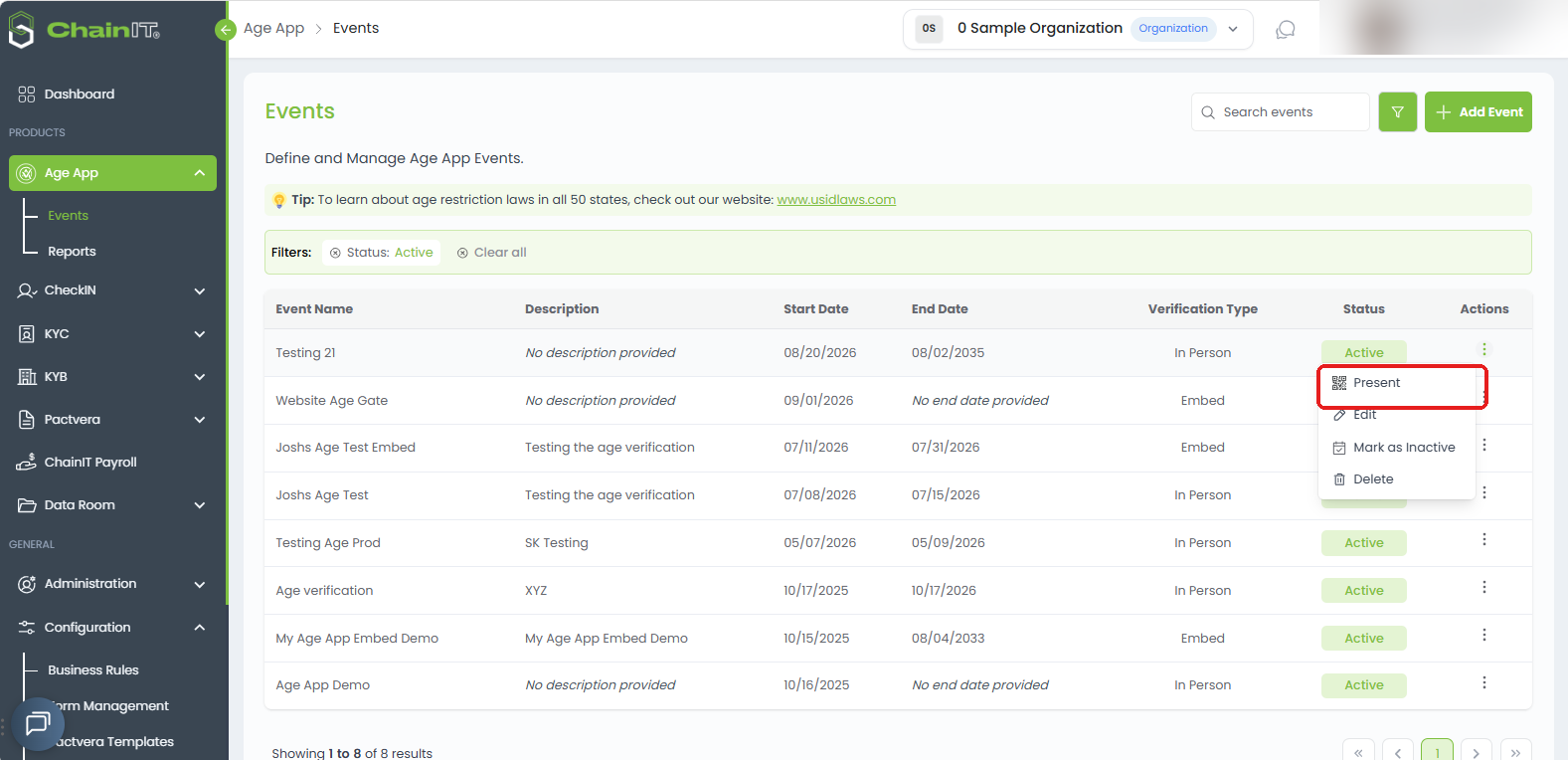This screenshot has width=1568, height=760.
Task: Go to last page of results
Action: click(x=1515, y=753)
